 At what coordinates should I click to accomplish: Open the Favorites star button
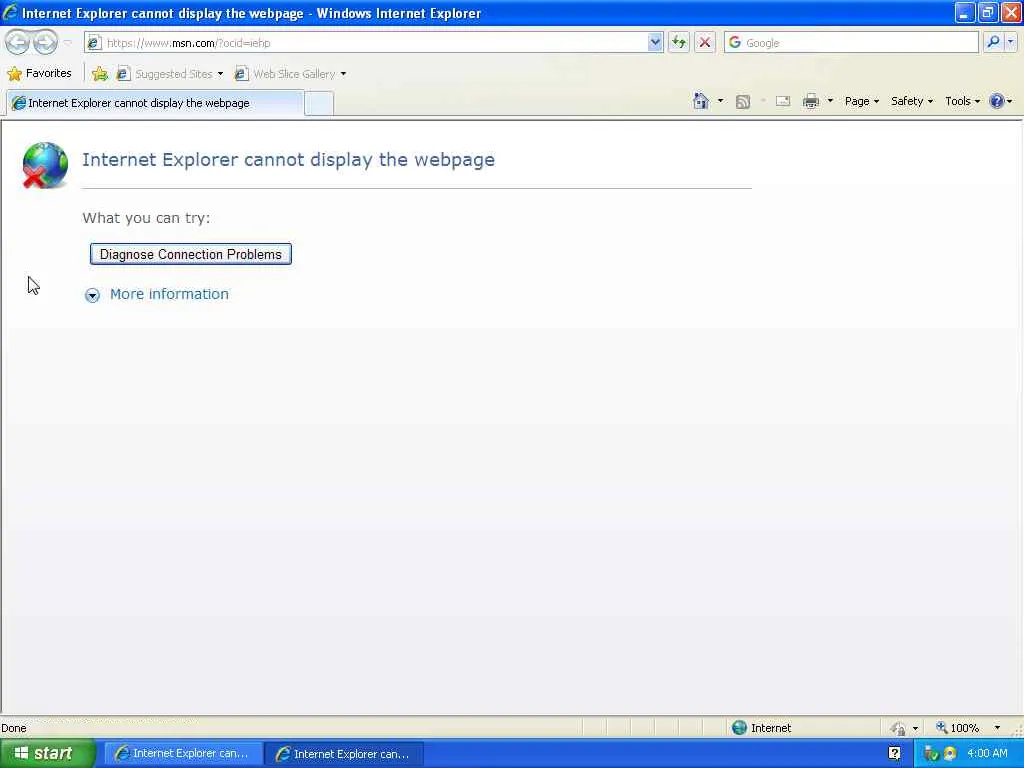[x=39, y=73]
